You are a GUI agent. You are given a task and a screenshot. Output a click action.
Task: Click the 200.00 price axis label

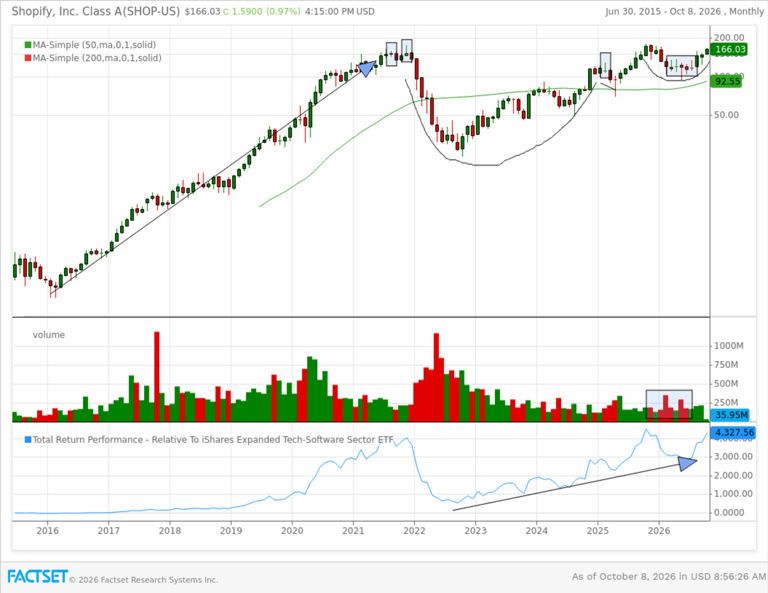(x=729, y=38)
